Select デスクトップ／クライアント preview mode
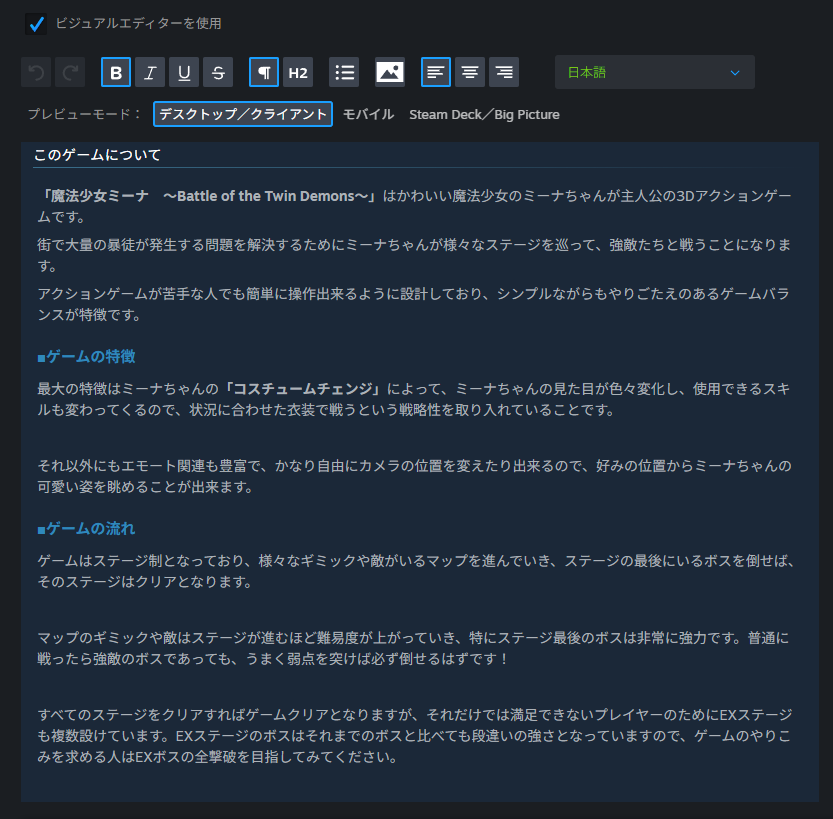 [x=243, y=114]
